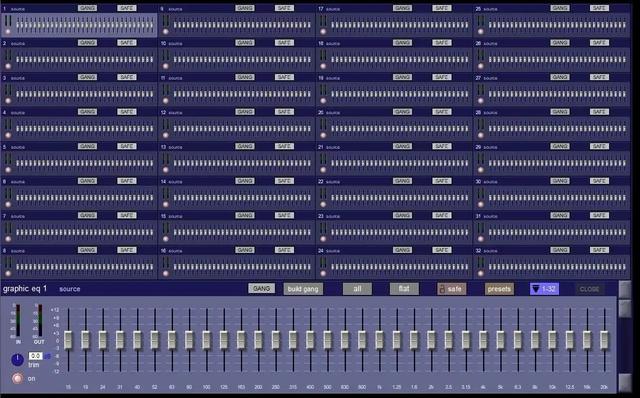The width and height of the screenshot is (640, 398).
Task: Toggle GANG on graphic EQ 1 thumbnail
Action: [x=87, y=8]
